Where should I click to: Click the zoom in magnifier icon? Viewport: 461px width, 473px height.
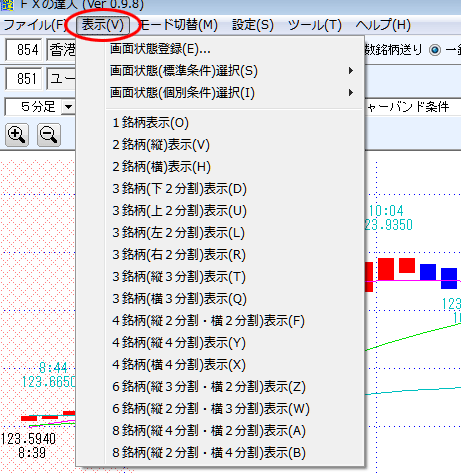(17, 135)
